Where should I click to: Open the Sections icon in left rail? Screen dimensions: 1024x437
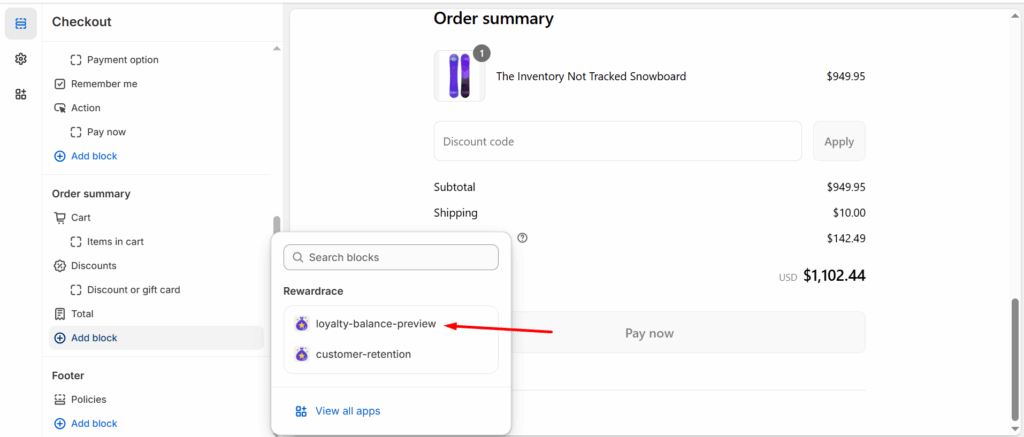pos(21,24)
